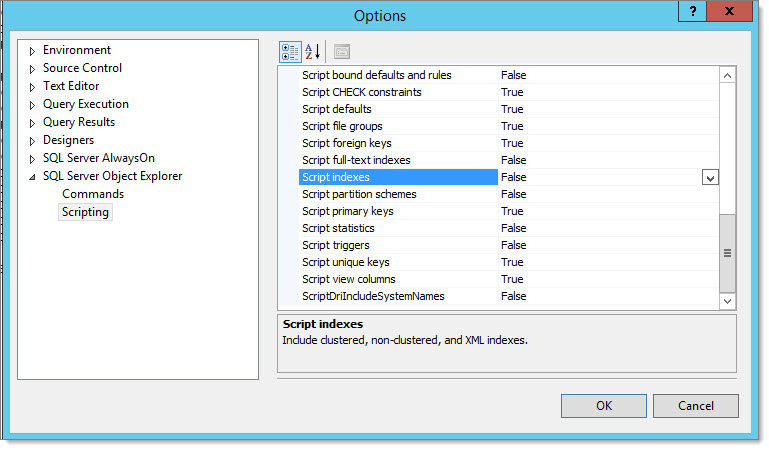This screenshot has width=769, height=450.
Task: Expand the Text Editor node
Action: coord(32,87)
